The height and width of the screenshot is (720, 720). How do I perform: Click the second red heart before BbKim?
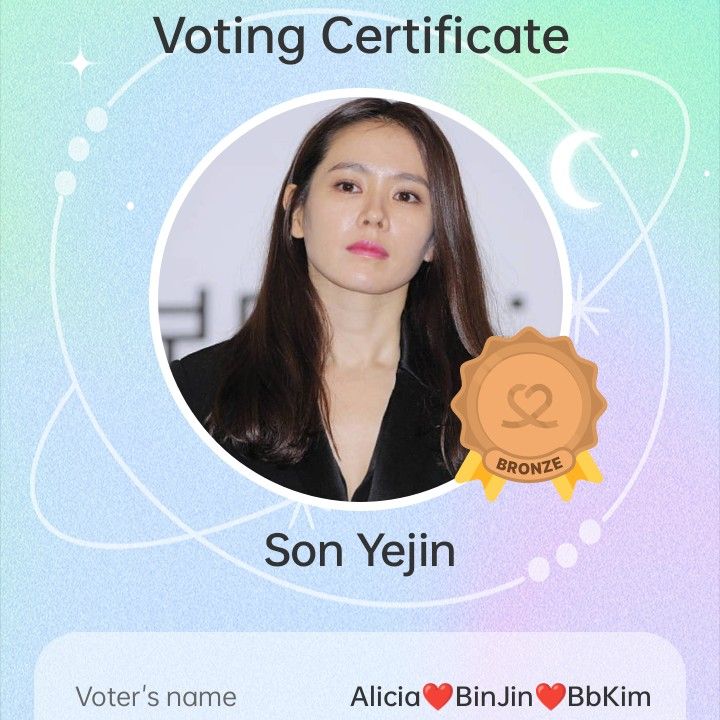point(551,696)
